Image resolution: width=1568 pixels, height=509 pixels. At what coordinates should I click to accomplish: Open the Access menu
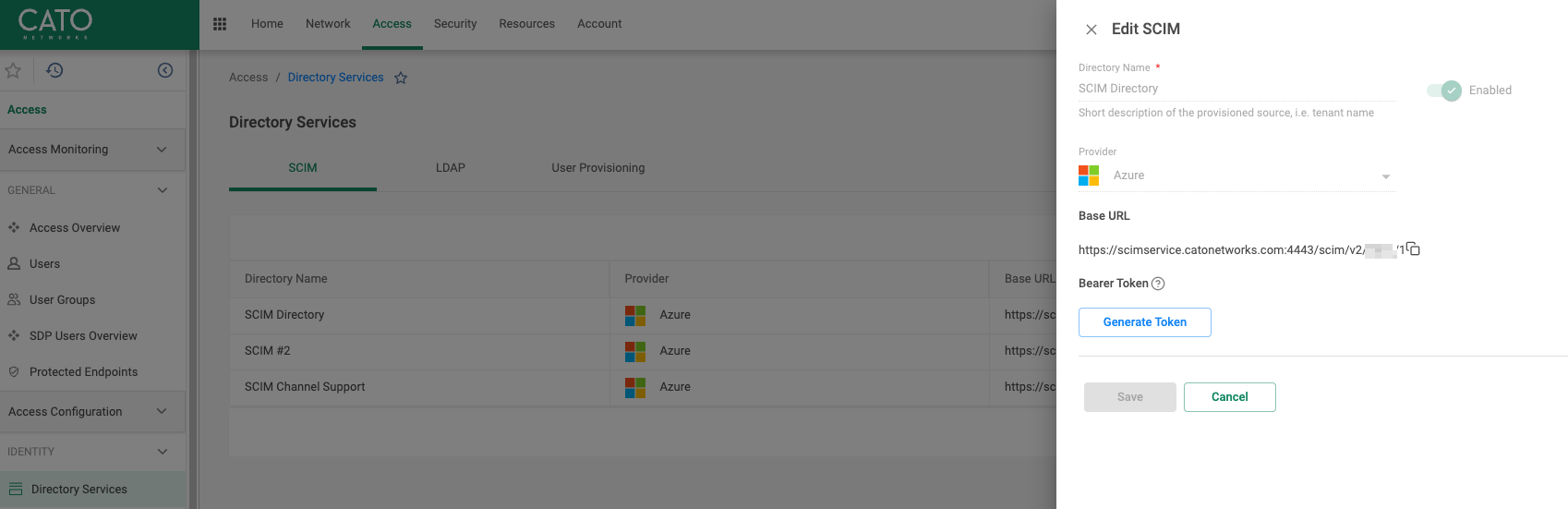pos(392,24)
